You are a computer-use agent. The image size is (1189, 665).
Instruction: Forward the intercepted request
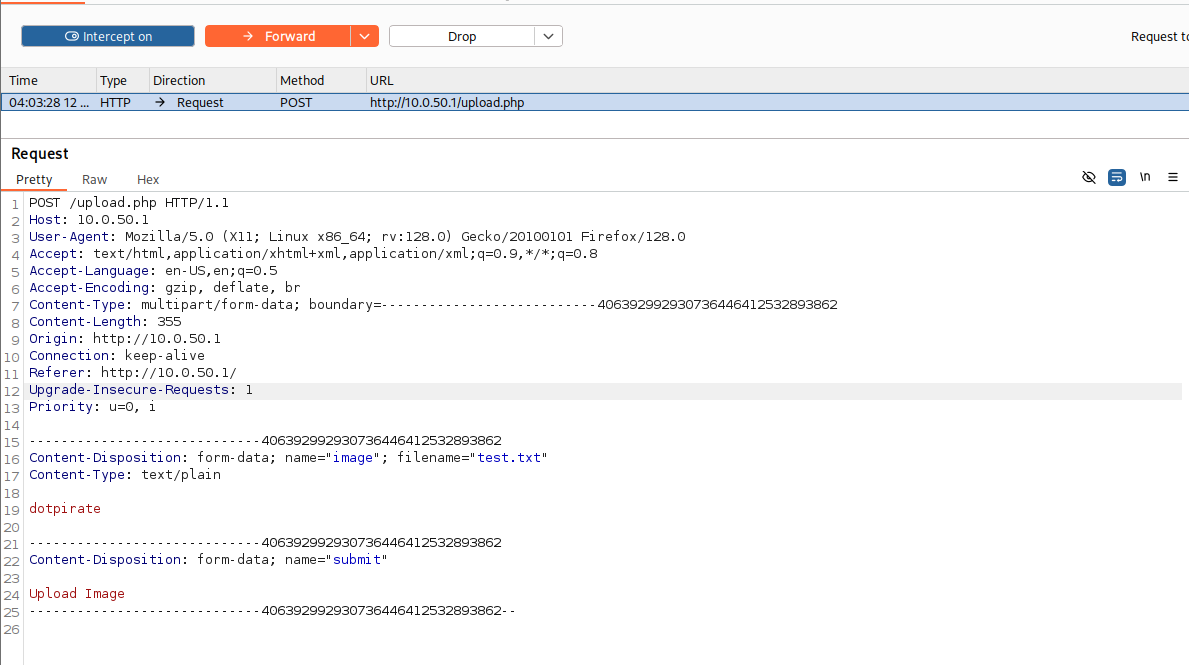277,36
